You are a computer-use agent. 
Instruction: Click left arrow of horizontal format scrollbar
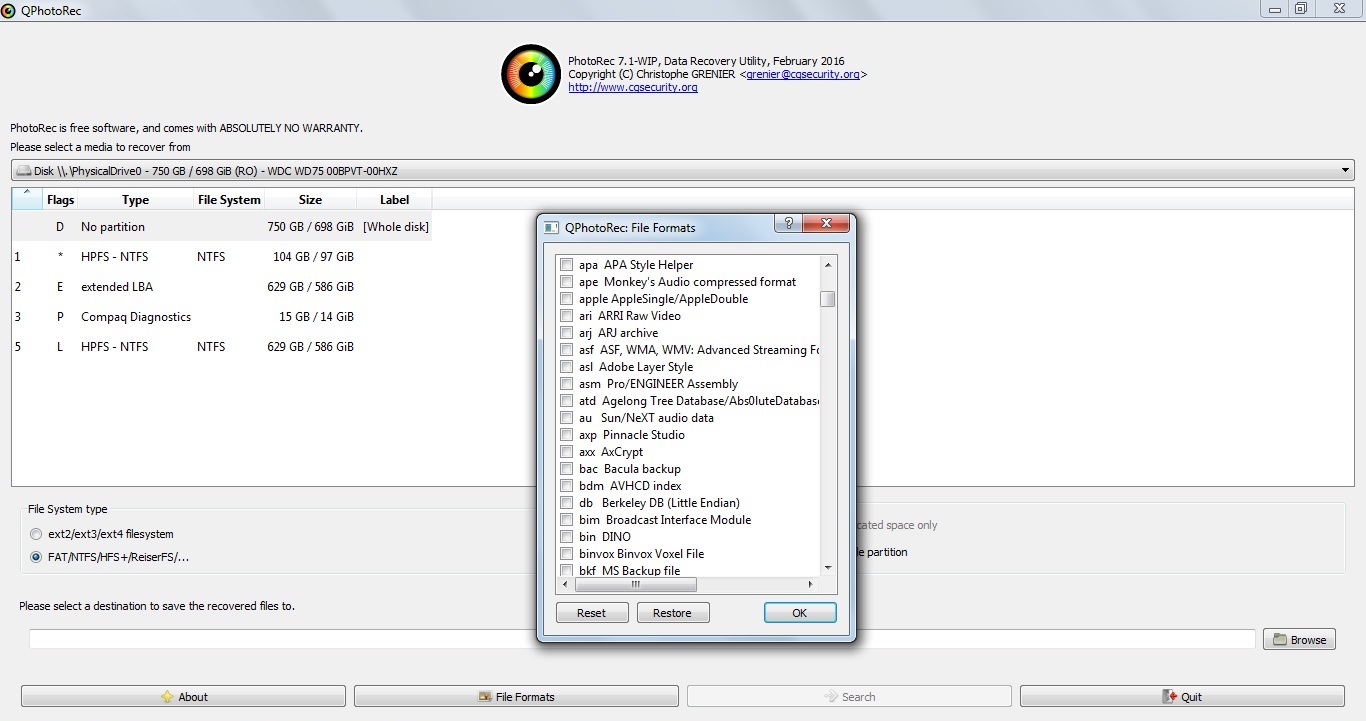coord(565,584)
